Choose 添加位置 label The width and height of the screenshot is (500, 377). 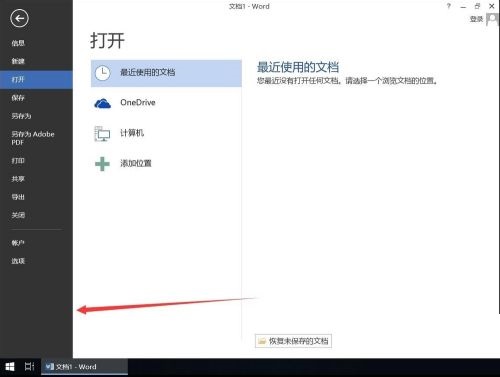[x=136, y=163]
